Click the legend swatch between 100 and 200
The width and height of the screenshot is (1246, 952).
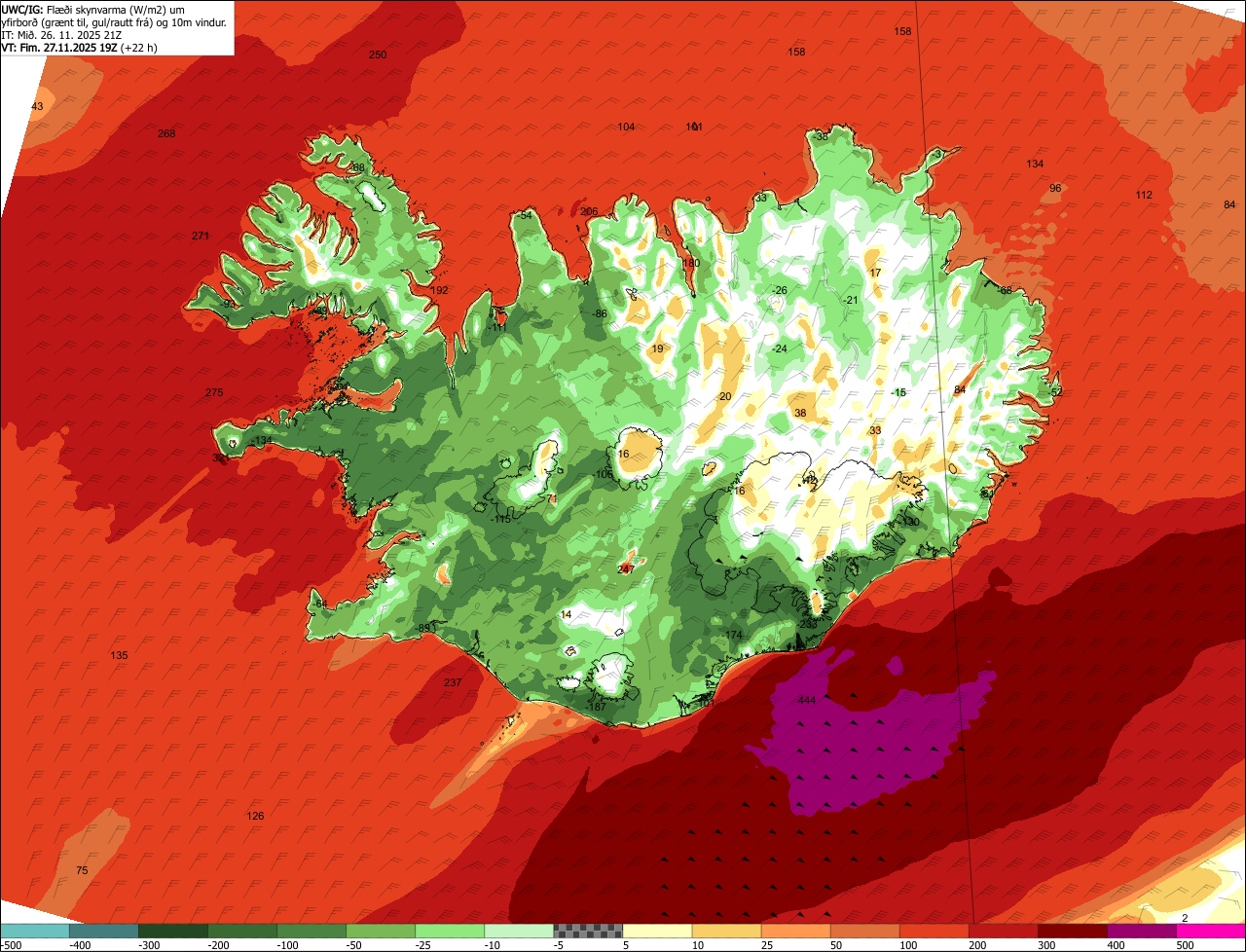[934, 930]
